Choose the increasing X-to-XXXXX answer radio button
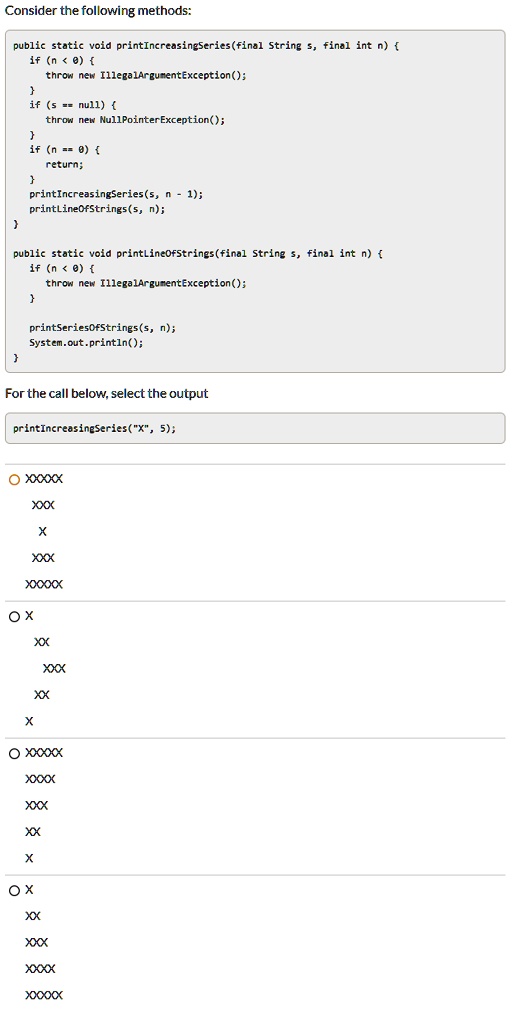Image resolution: width=517 pixels, height=1024 pixels. click(x=14, y=890)
